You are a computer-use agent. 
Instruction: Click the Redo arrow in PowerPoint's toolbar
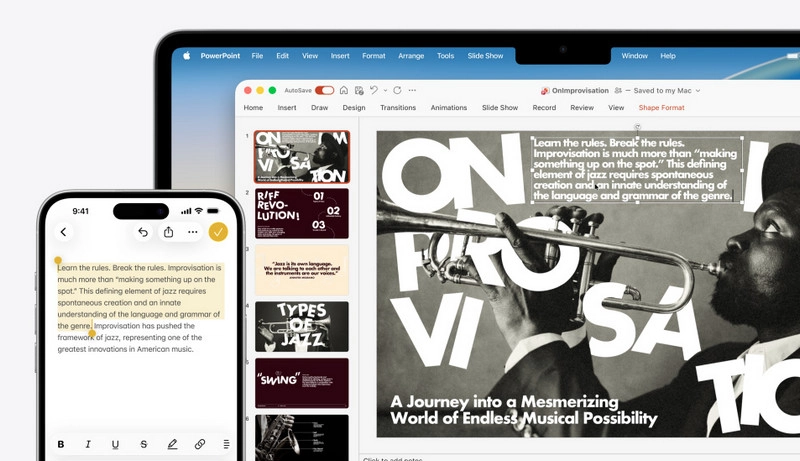coord(397,90)
